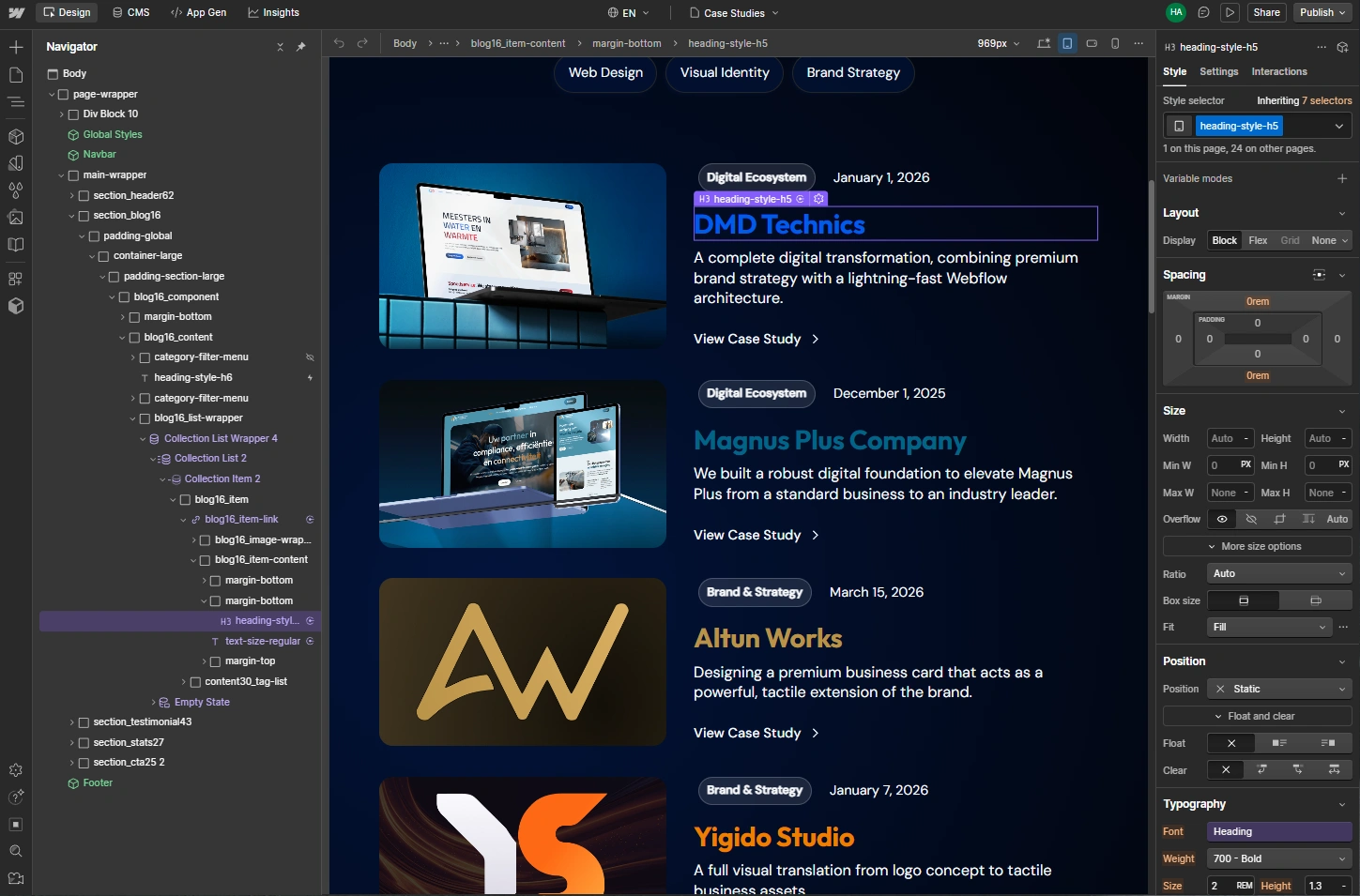Screen dimensions: 1360x896
Task: Open the Assets image panel
Action: (x=16, y=218)
